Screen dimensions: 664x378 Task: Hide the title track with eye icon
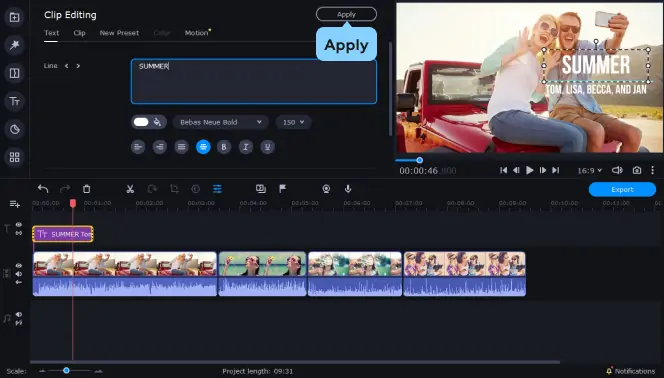pos(19,225)
